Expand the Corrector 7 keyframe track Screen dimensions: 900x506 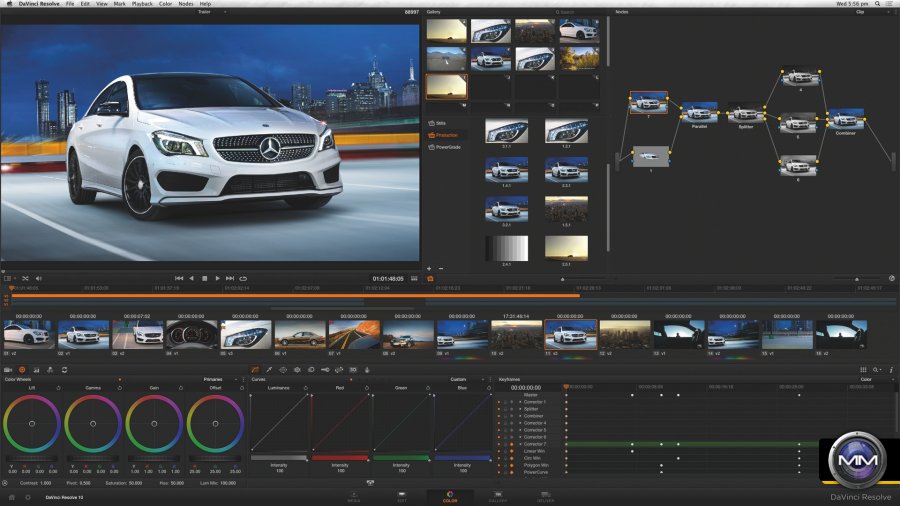pos(520,444)
